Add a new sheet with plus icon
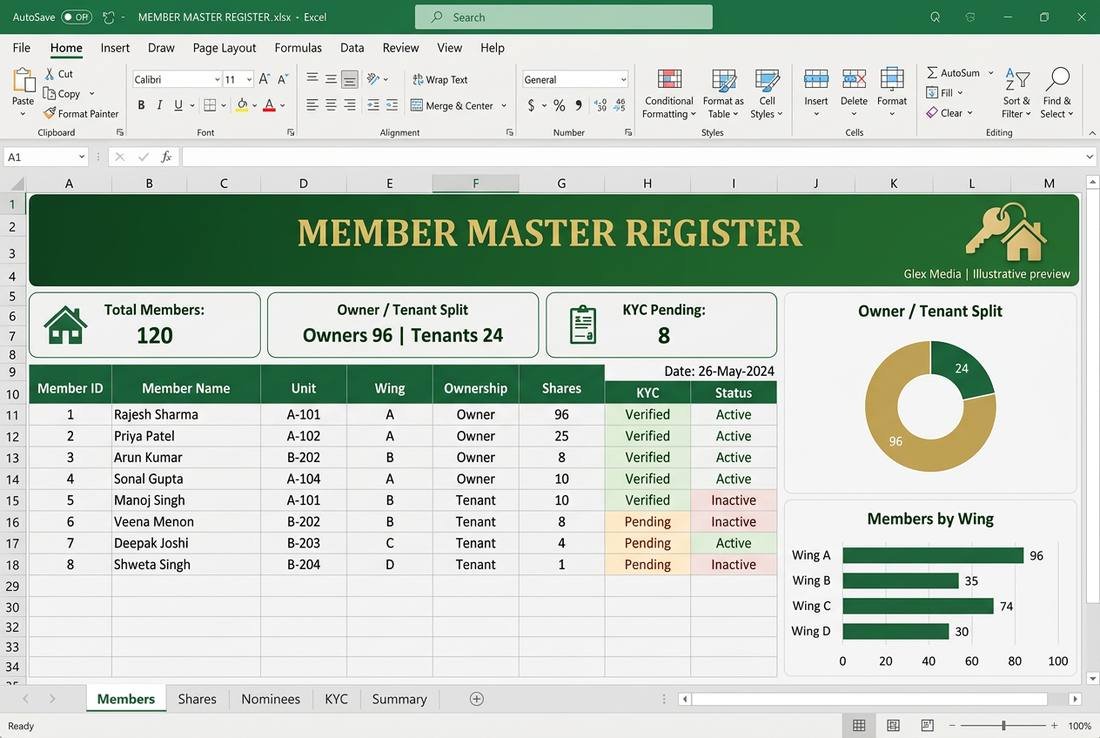Viewport: 1100px width, 738px height. tap(476, 699)
